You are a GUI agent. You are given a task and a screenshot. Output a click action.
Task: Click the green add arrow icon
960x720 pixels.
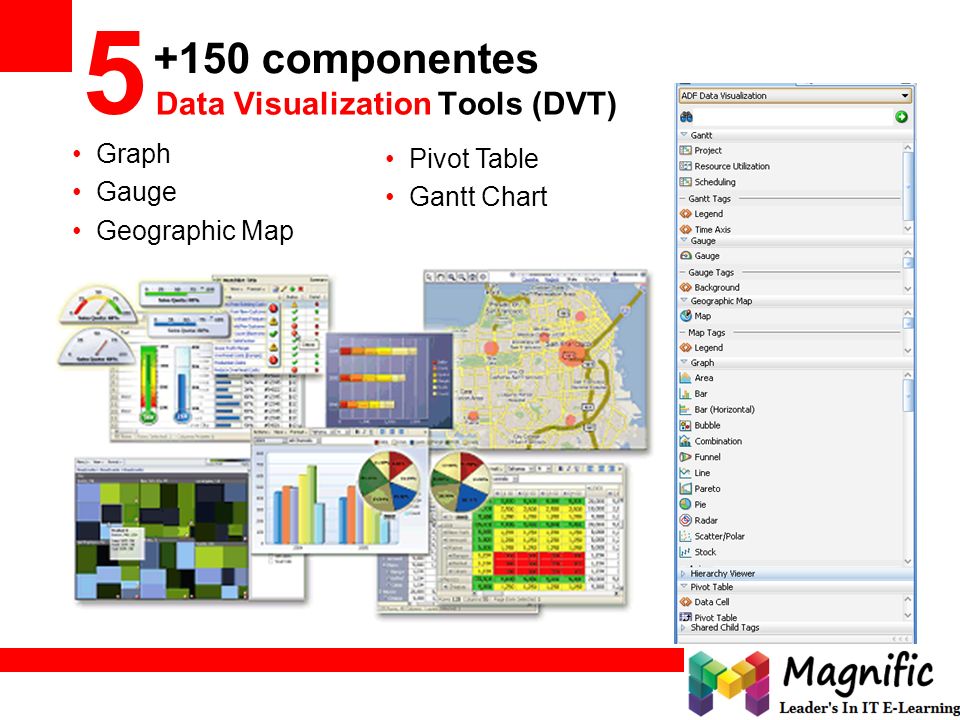(x=901, y=117)
